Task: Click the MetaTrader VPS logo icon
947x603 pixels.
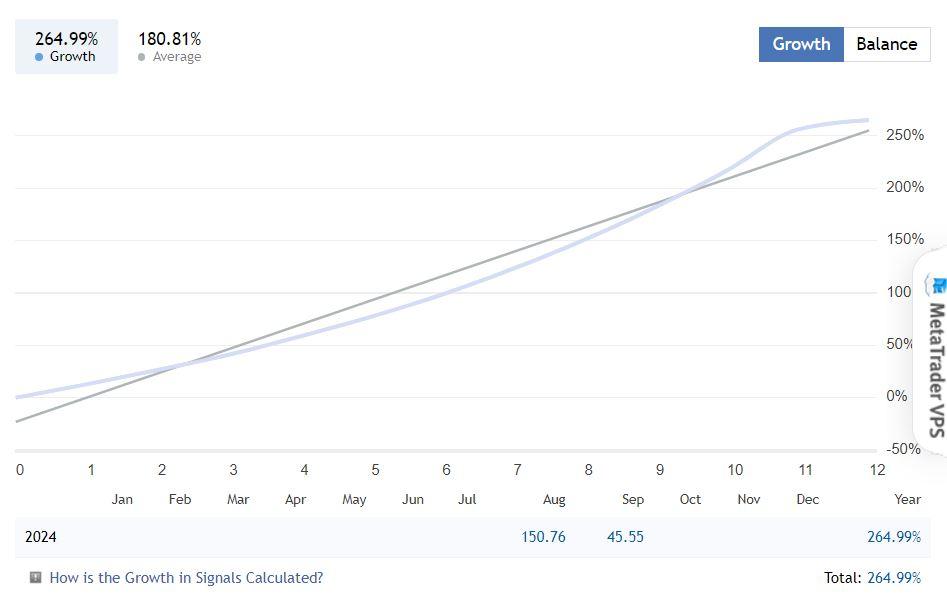Action: [x=937, y=285]
